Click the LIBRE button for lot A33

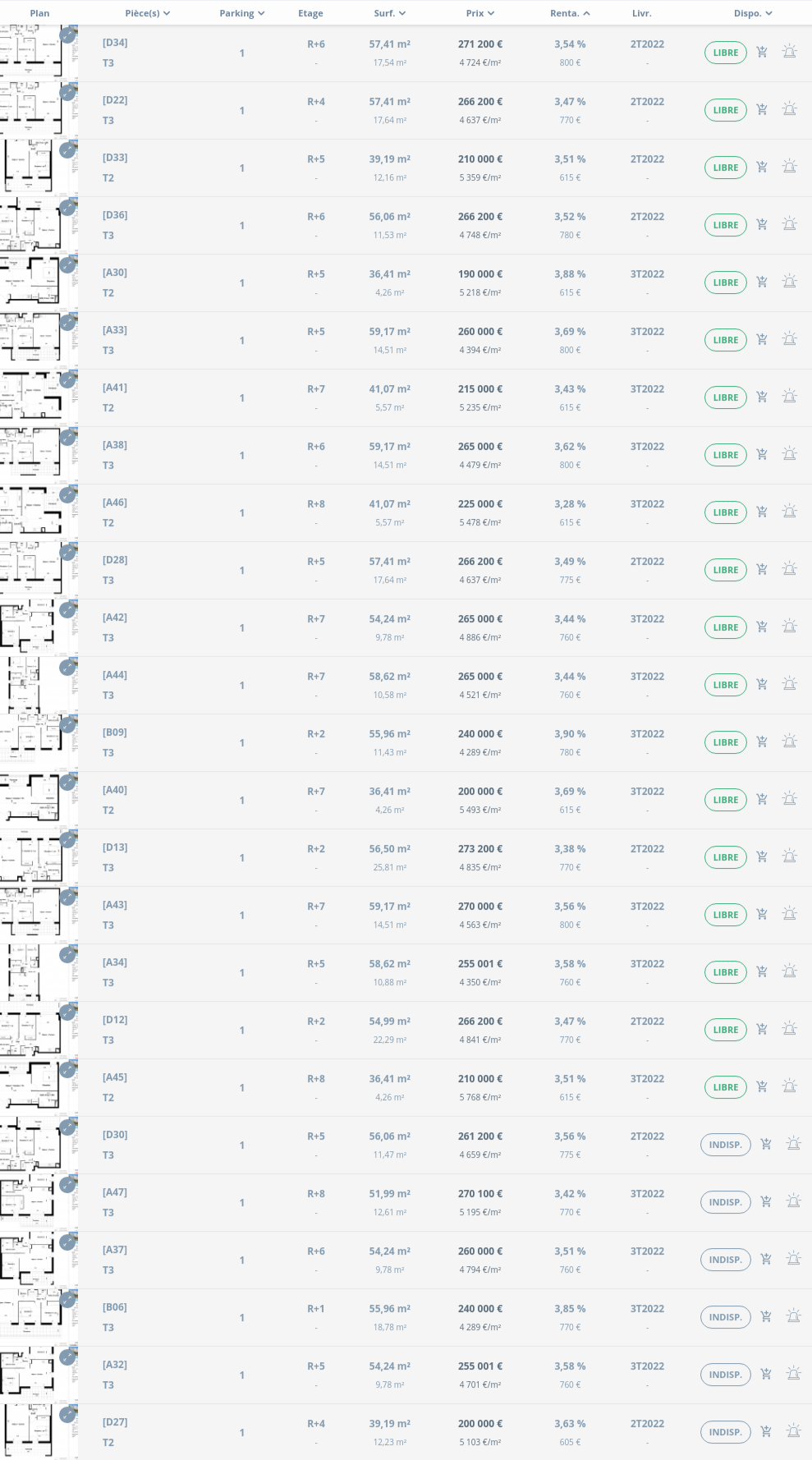pos(726,340)
